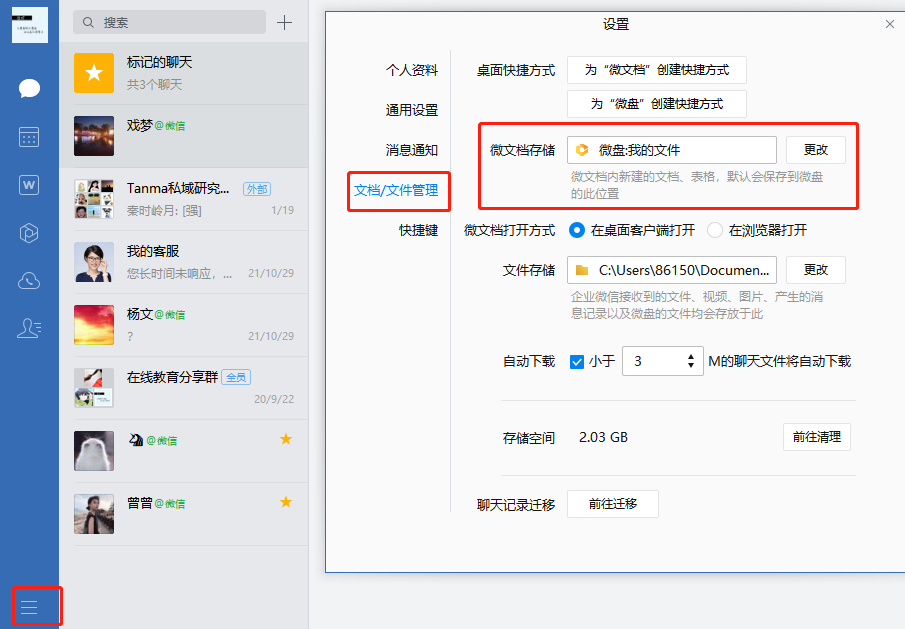Image resolution: width=905 pixels, height=629 pixels.
Task: Click the 20/9/22 date on 在线教育分享群
Action: pos(274,399)
